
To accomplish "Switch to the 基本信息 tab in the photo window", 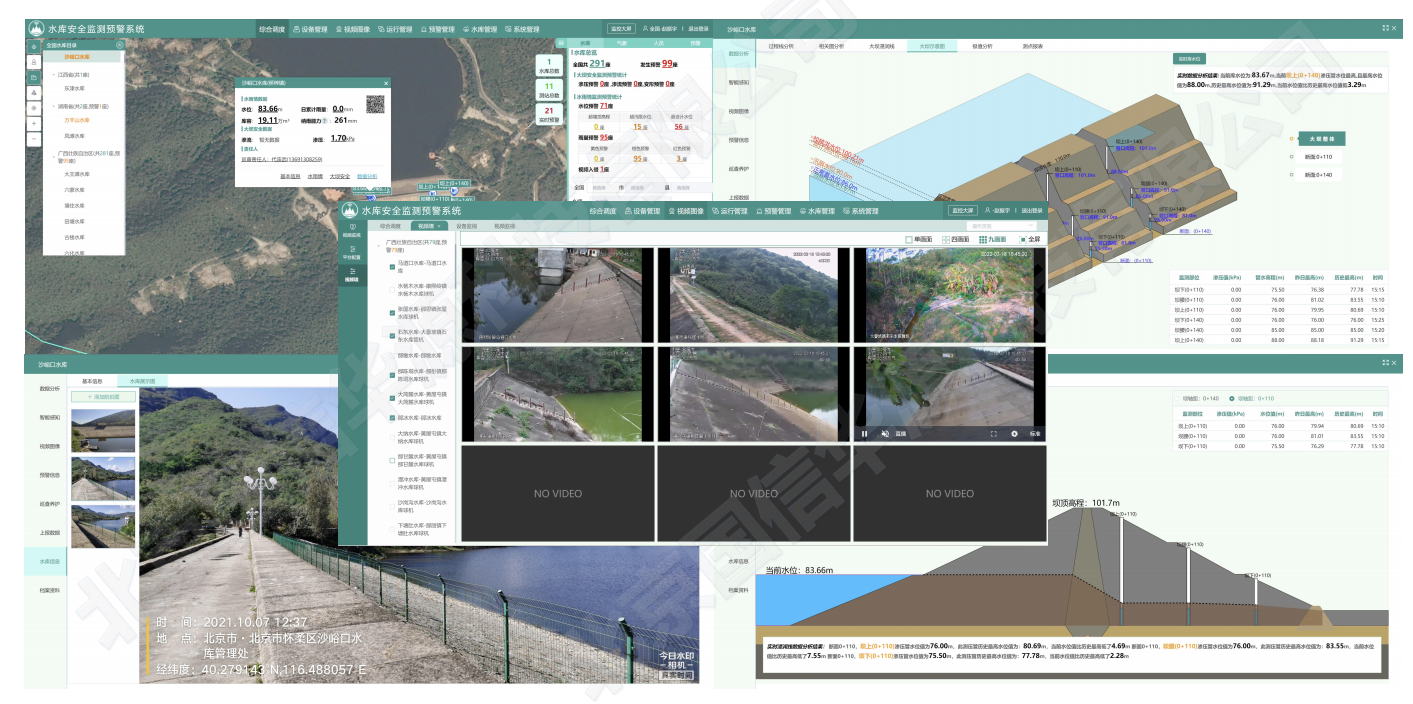I will (x=92, y=381).
